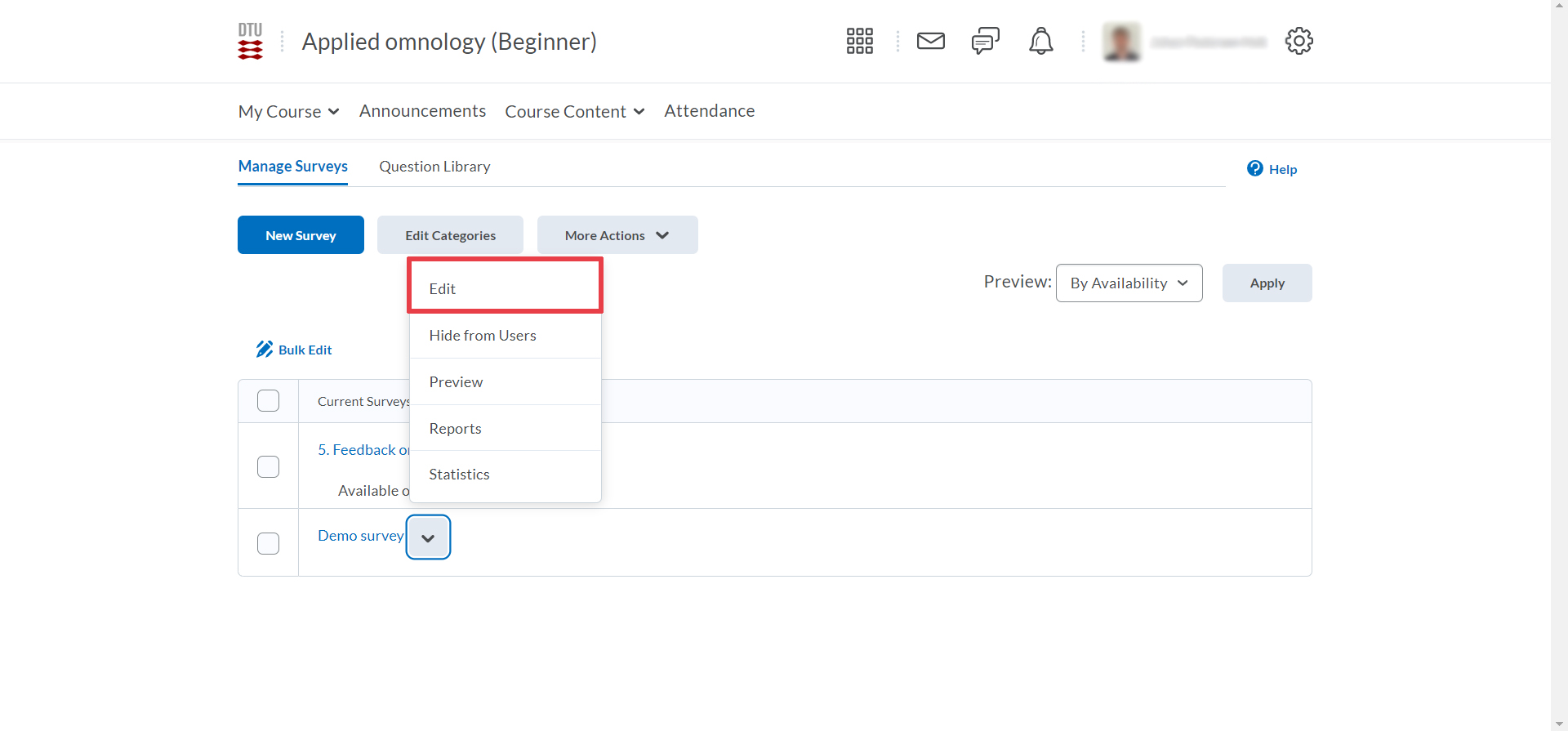
Task: Click the user profile avatar
Action: 1121,42
